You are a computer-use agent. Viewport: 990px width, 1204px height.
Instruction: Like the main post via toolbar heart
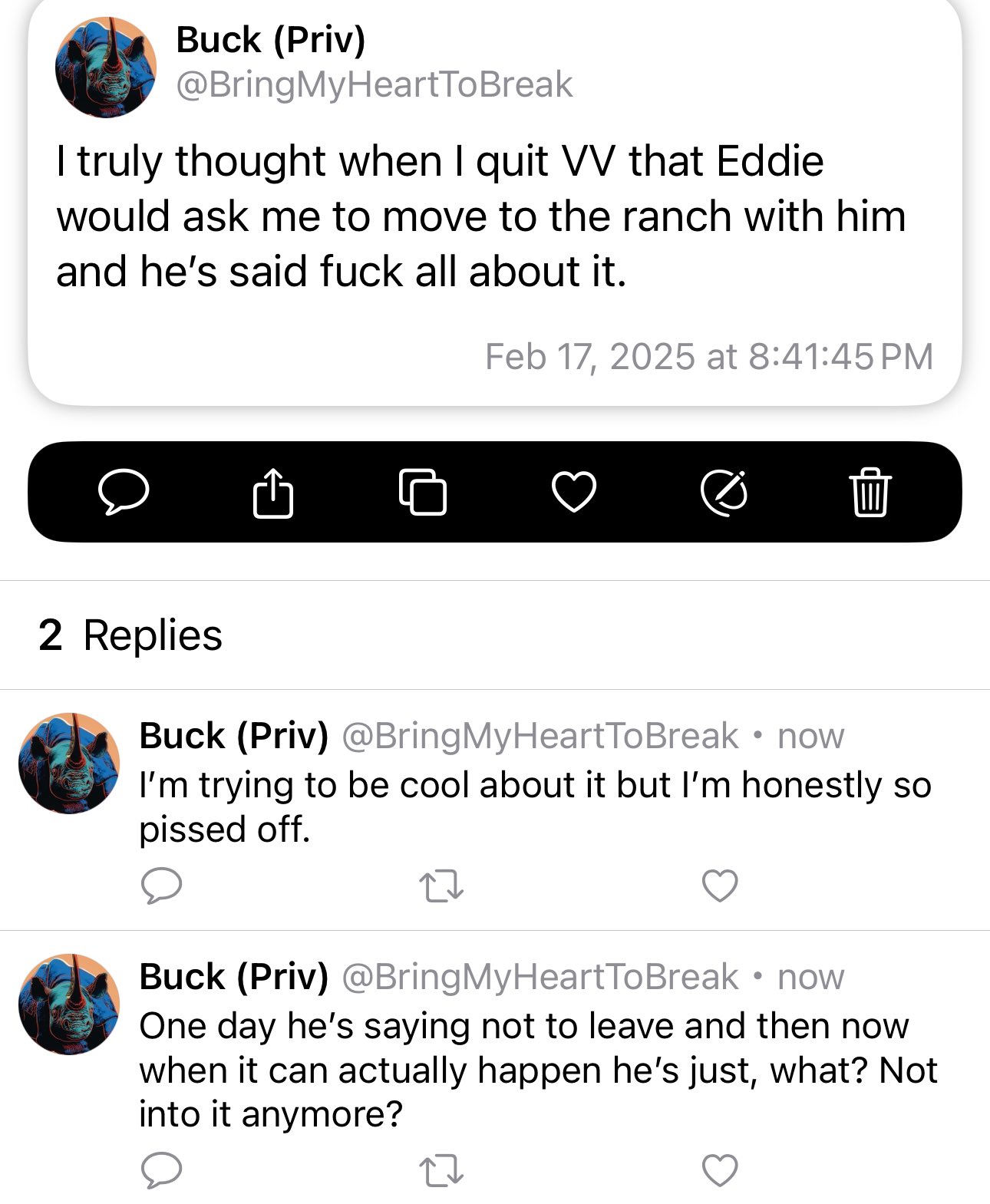pos(574,492)
